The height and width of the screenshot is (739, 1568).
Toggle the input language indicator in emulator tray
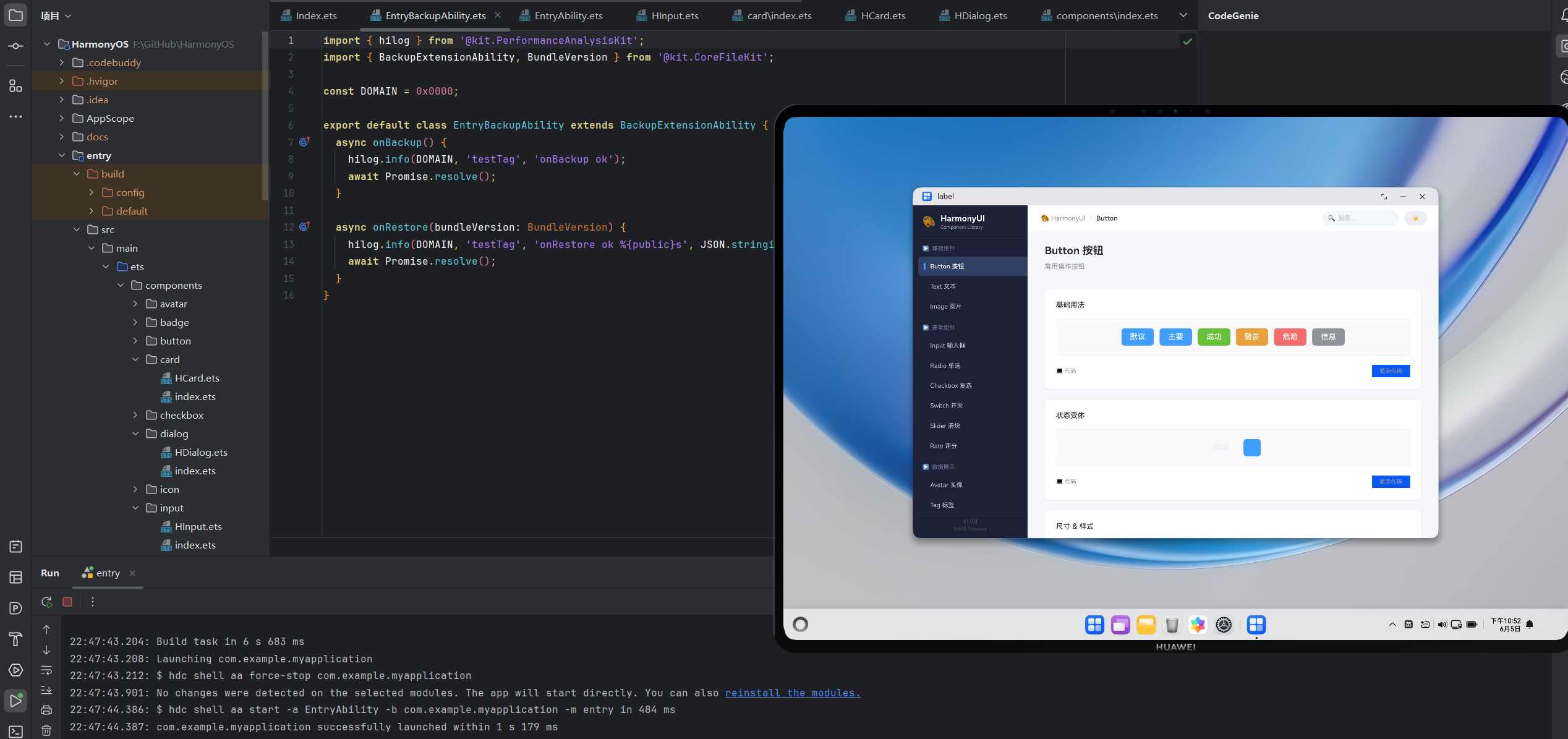point(1408,625)
